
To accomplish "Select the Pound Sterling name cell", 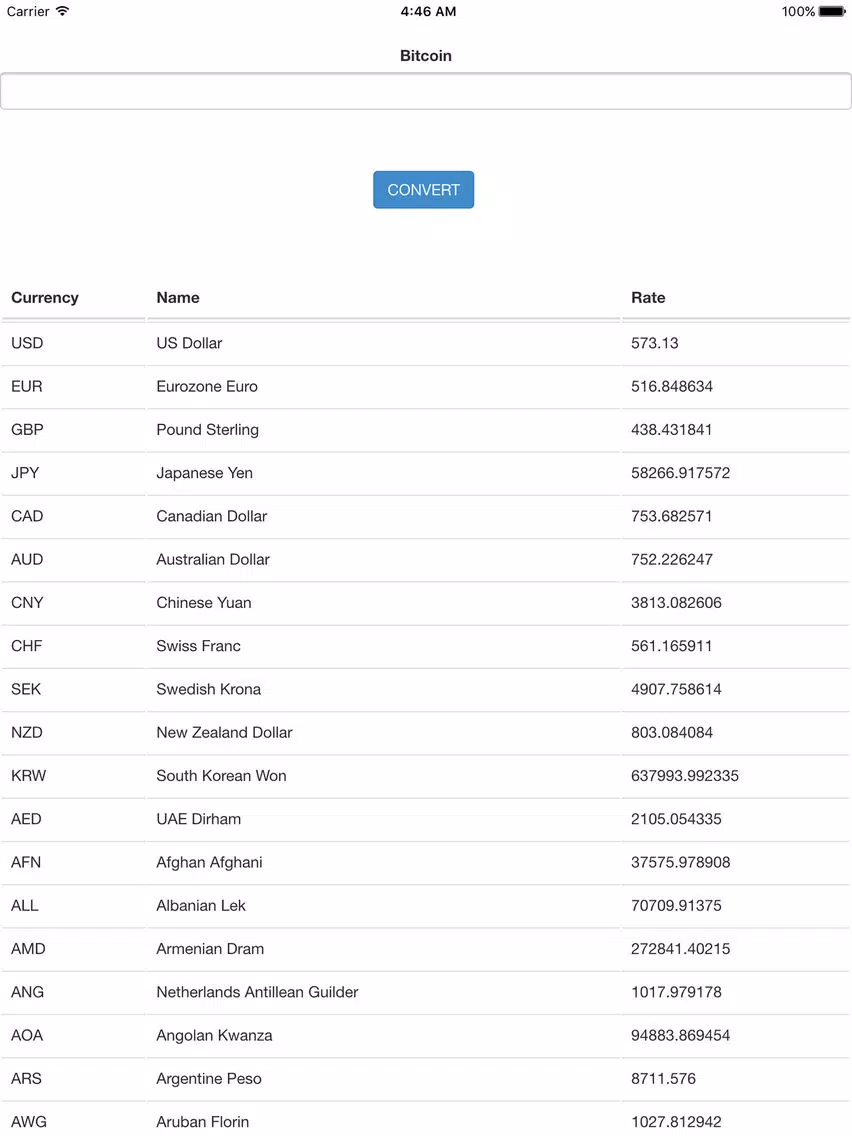I will (x=207, y=430).
